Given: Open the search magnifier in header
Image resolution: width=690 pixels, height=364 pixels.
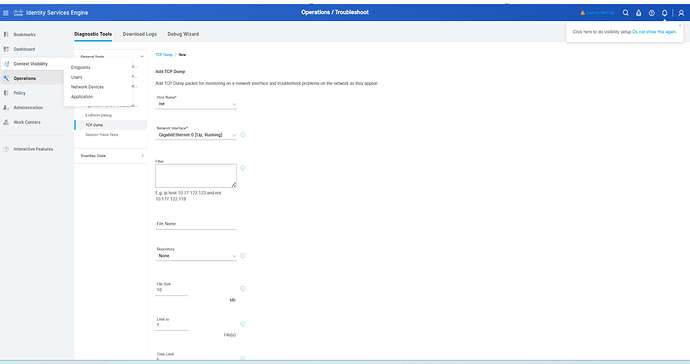Looking at the screenshot, I should [x=625, y=13].
